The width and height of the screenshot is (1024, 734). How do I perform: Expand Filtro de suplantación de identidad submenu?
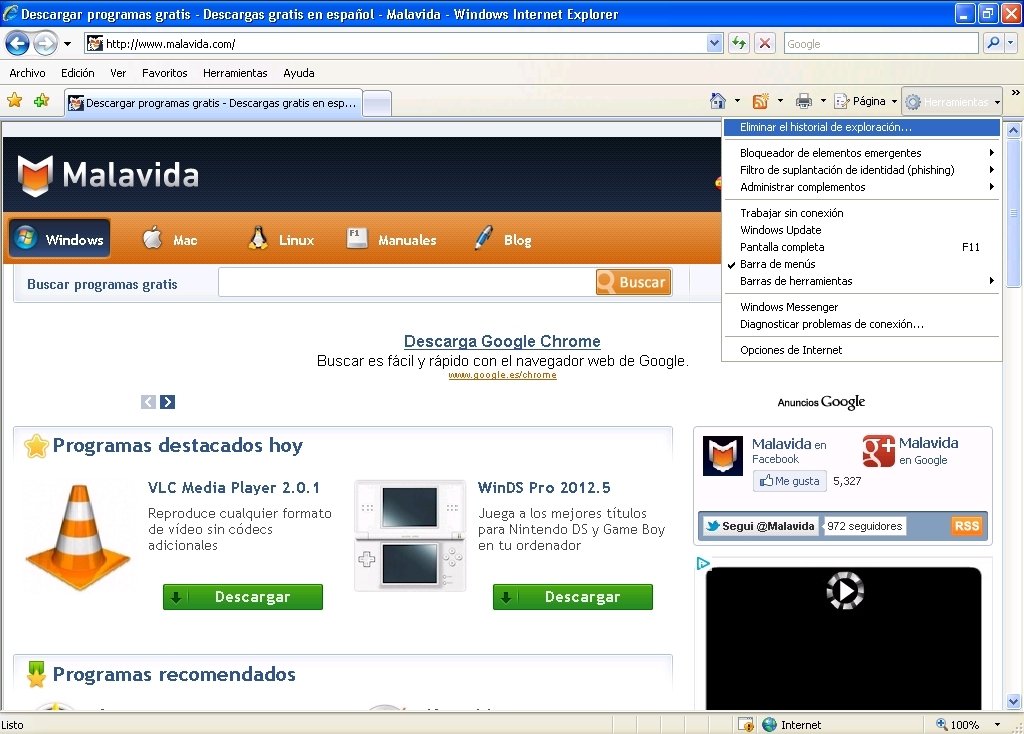(861, 170)
